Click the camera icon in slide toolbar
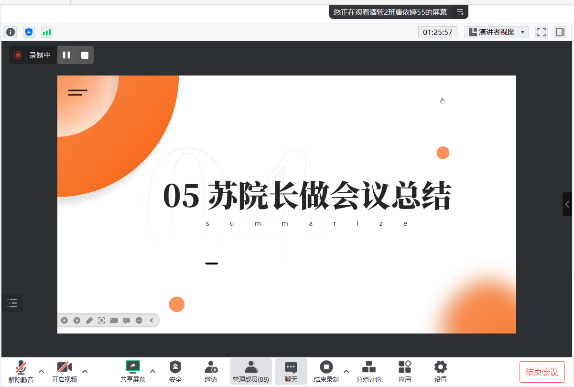 tap(114, 320)
